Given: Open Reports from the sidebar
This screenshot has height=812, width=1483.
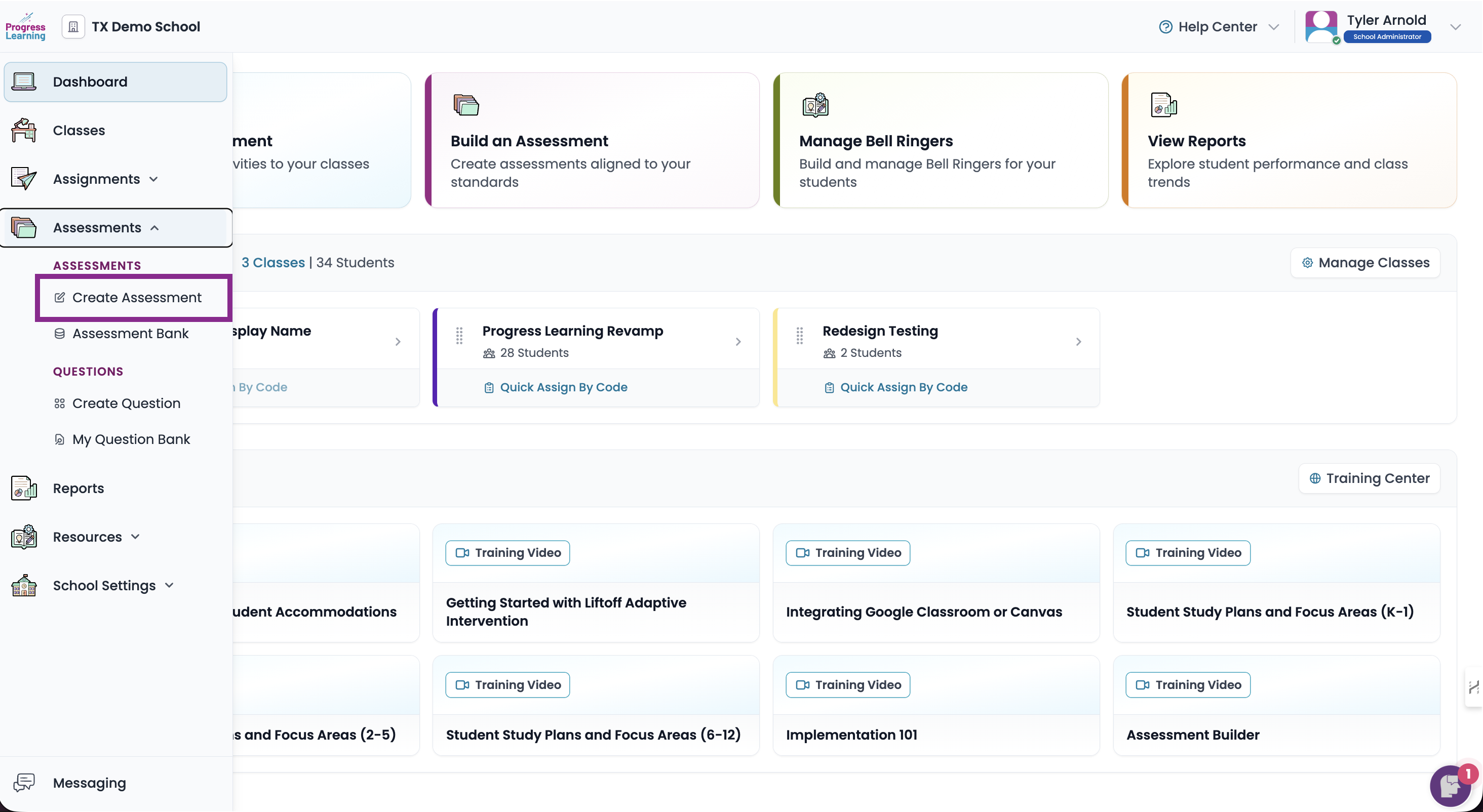Looking at the screenshot, I should (x=115, y=489).
